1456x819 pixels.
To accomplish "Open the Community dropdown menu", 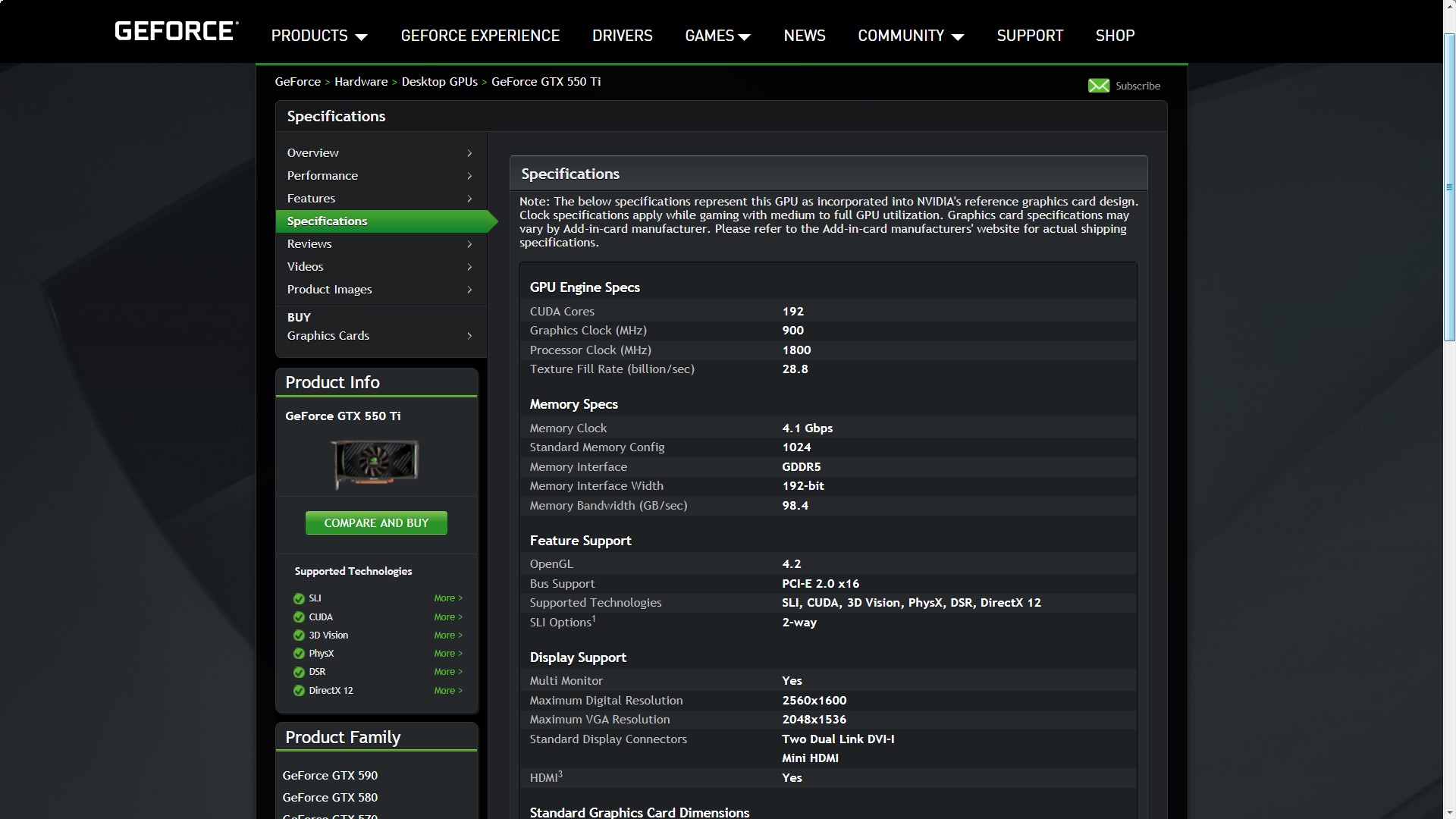I will click(x=911, y=36).
